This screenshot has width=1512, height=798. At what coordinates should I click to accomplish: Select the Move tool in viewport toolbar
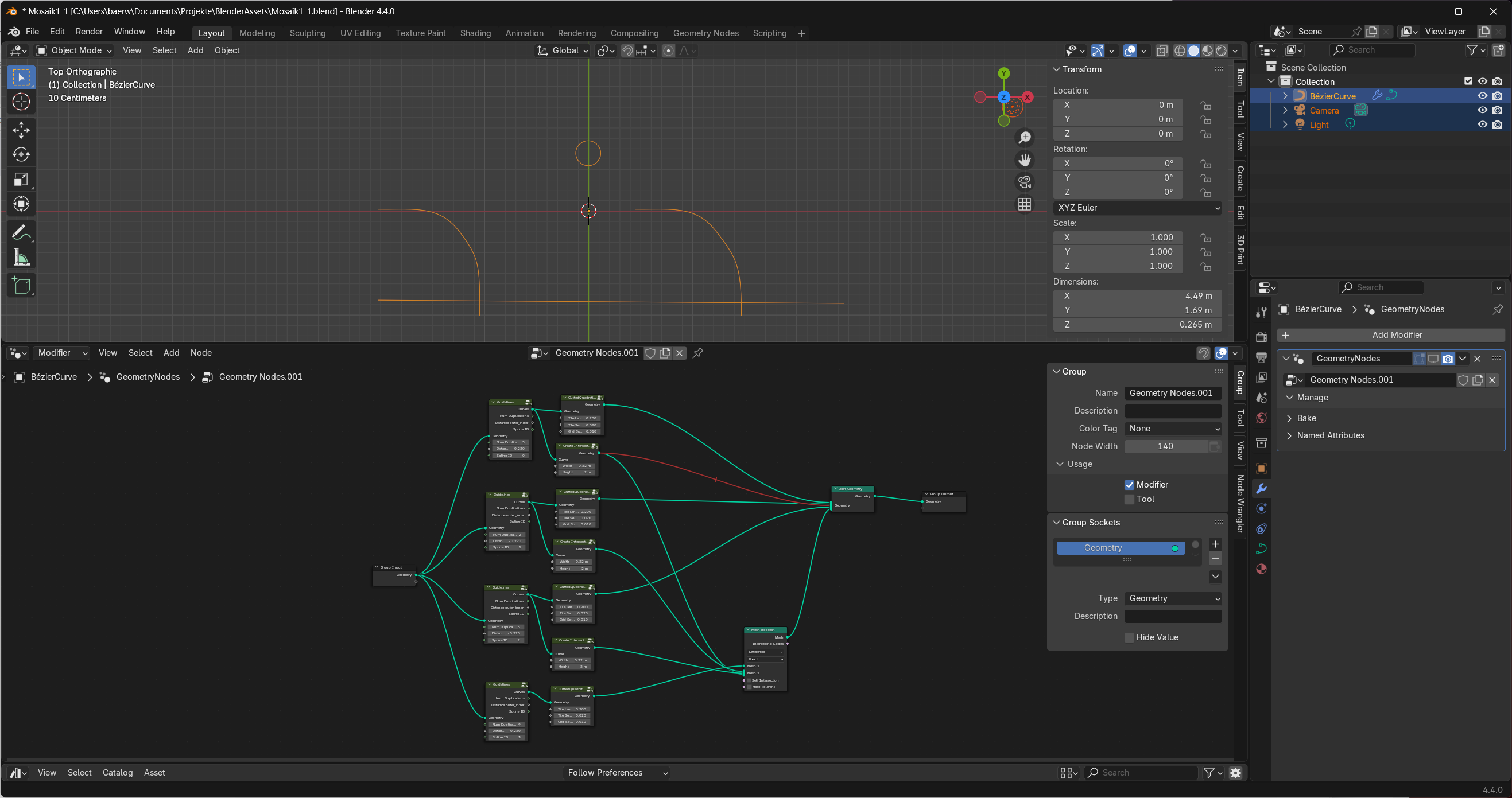21,130
